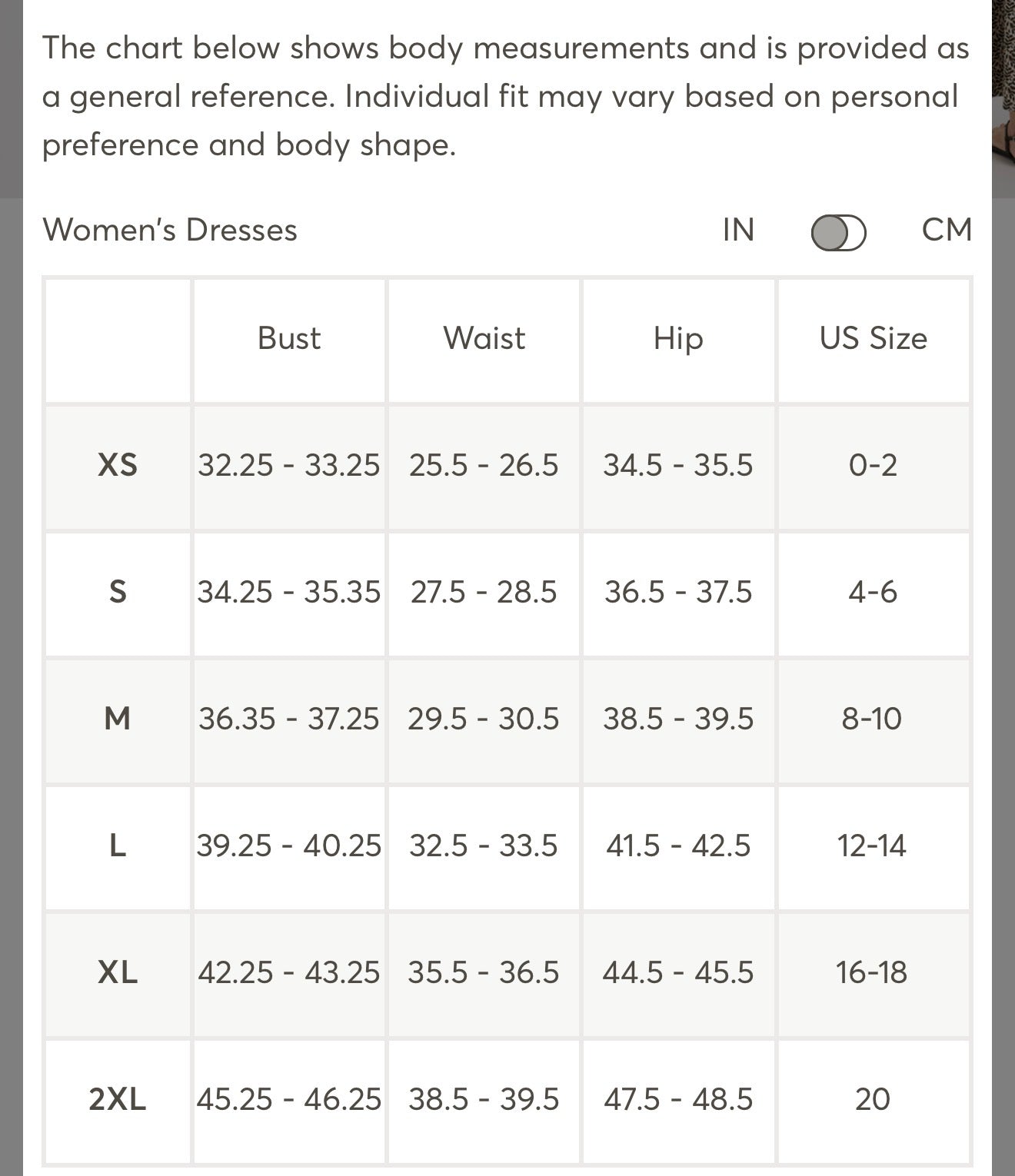This screenshot has height=1176, width=1015.
Task: Select the XS size row label
Action: point(118,466)
